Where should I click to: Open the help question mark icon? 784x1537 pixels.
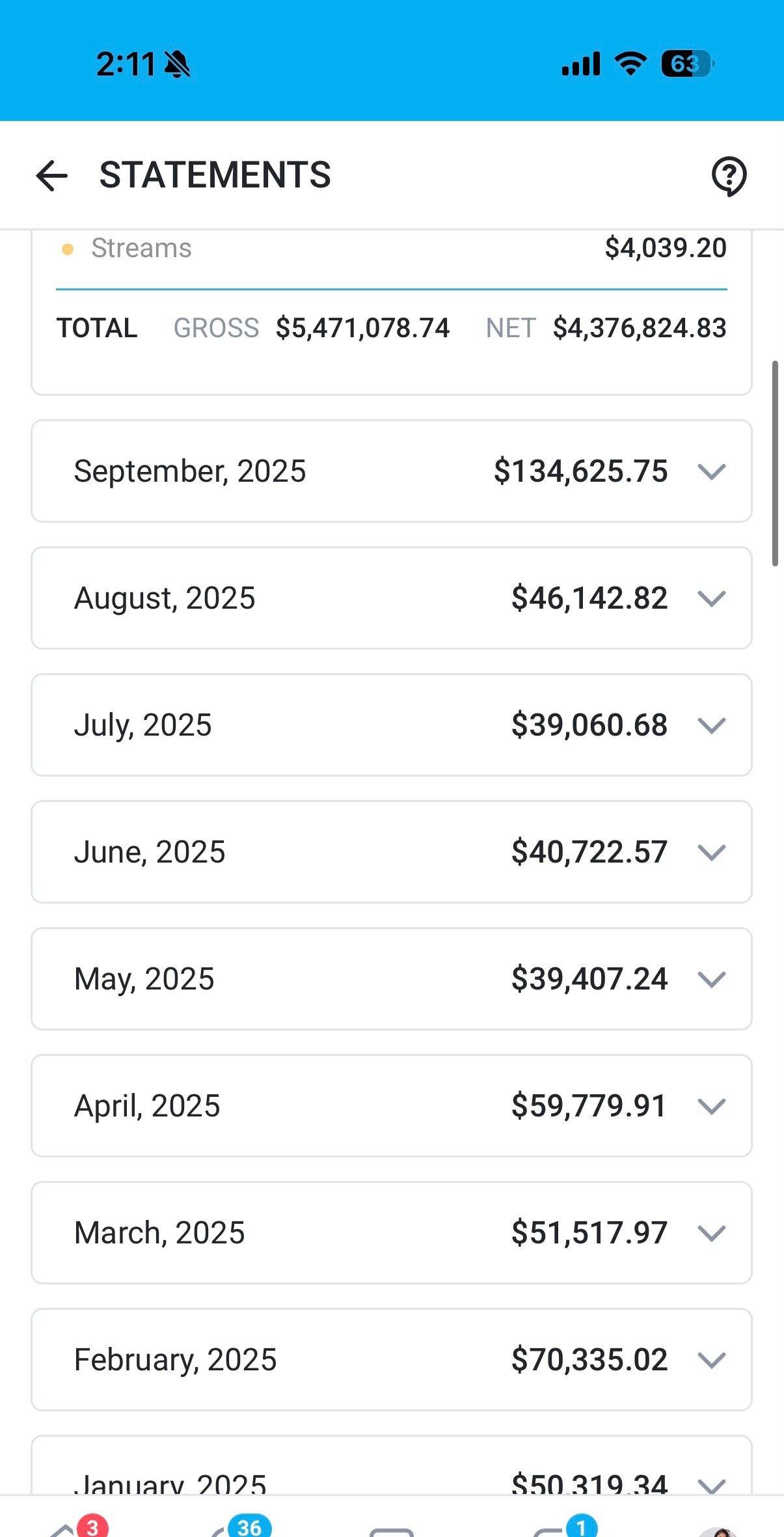pos(729,176)
